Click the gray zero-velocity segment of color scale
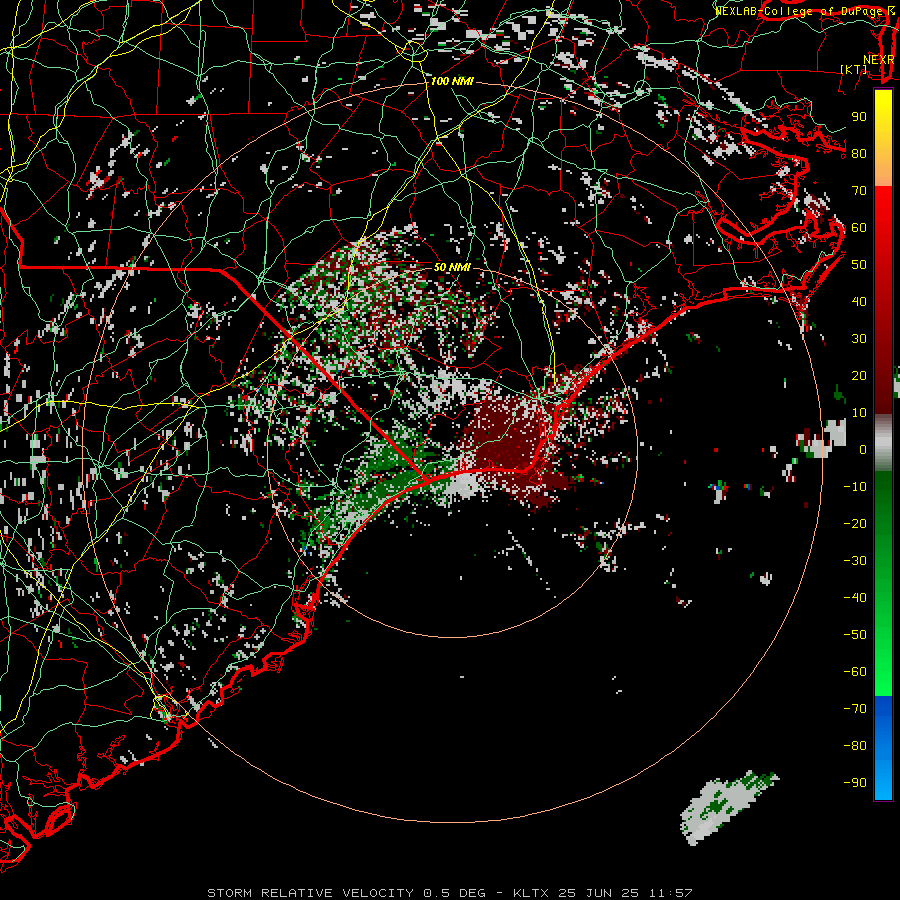Screen dimensions: 900x900 click(x=883, y=443)
